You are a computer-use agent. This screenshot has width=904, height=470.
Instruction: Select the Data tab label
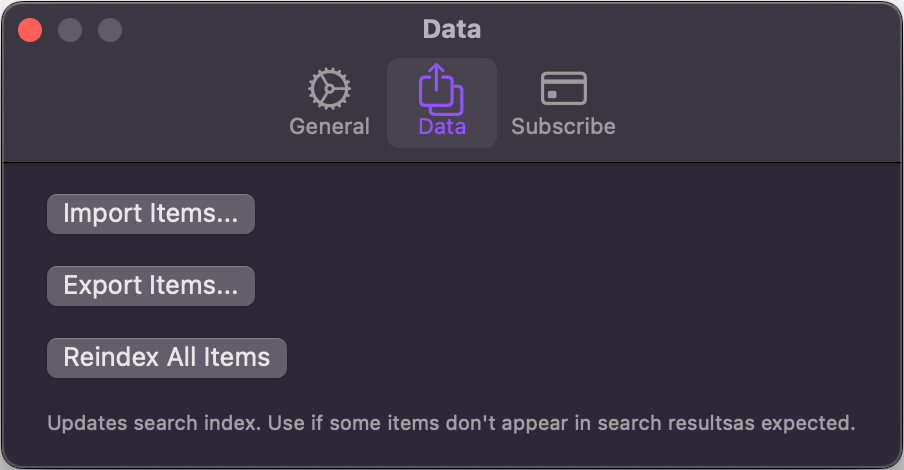[442, 126]
